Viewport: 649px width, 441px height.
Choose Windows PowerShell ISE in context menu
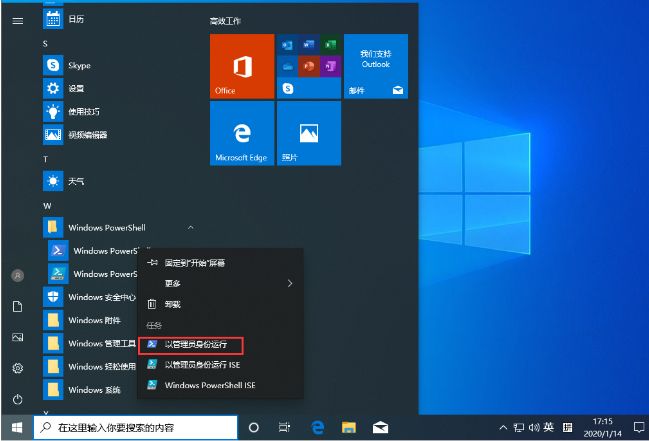(x=220, y=385)
